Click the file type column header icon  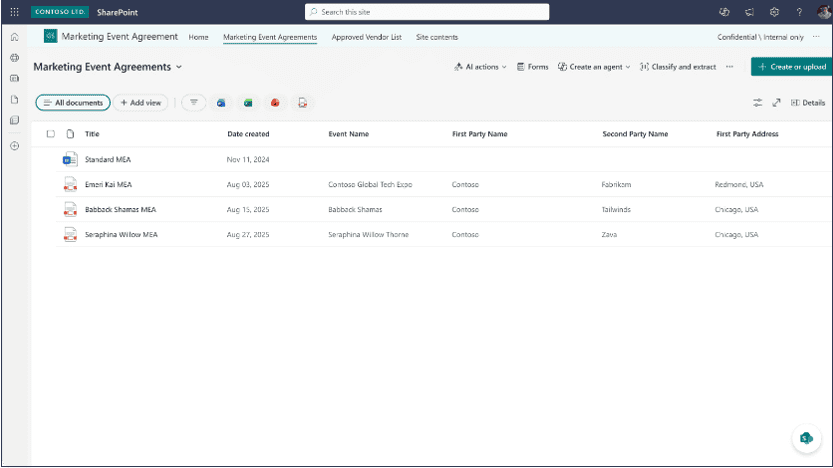pyautogui.click(x=70, y=134)
